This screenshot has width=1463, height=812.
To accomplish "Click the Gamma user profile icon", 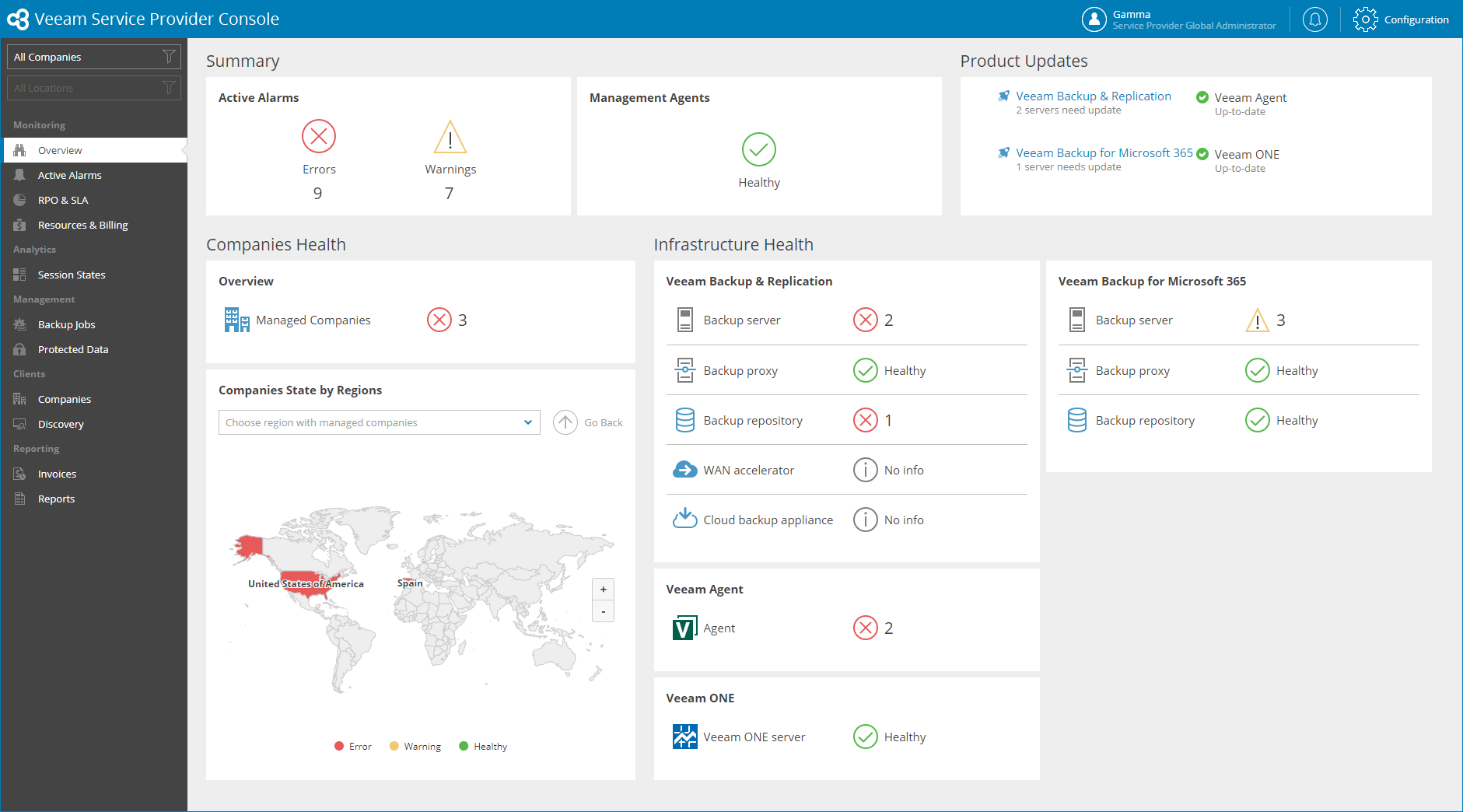I will click(1094, 19).
